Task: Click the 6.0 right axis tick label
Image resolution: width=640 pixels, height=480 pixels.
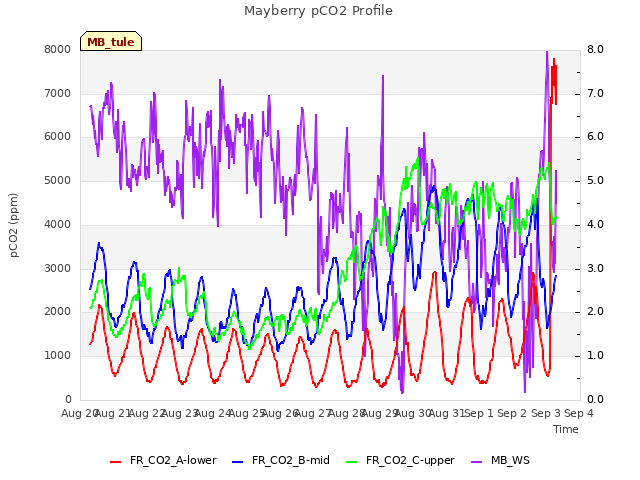Action: pos(595,137)
